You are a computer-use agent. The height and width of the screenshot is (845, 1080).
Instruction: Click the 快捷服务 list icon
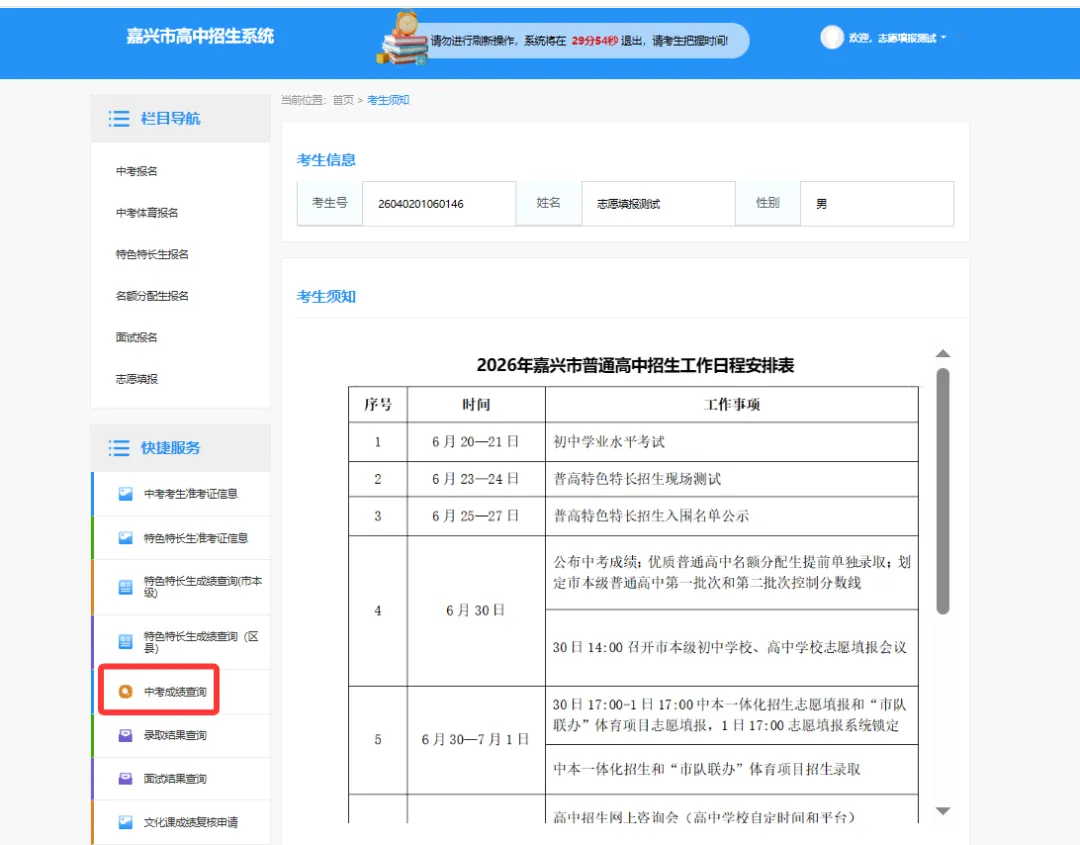(118, 448)
